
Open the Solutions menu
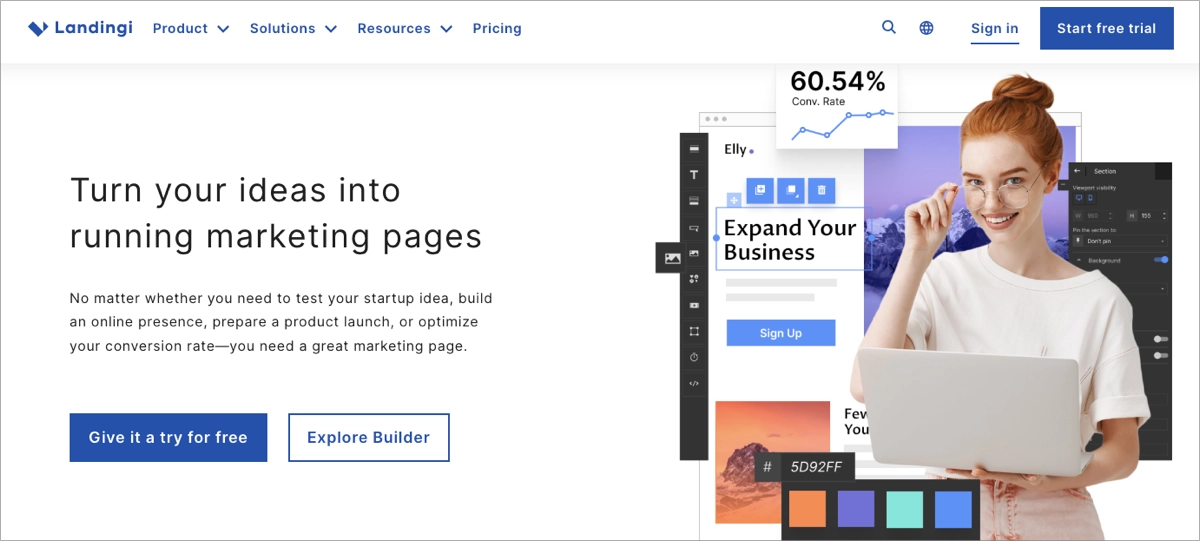point(293,28)
